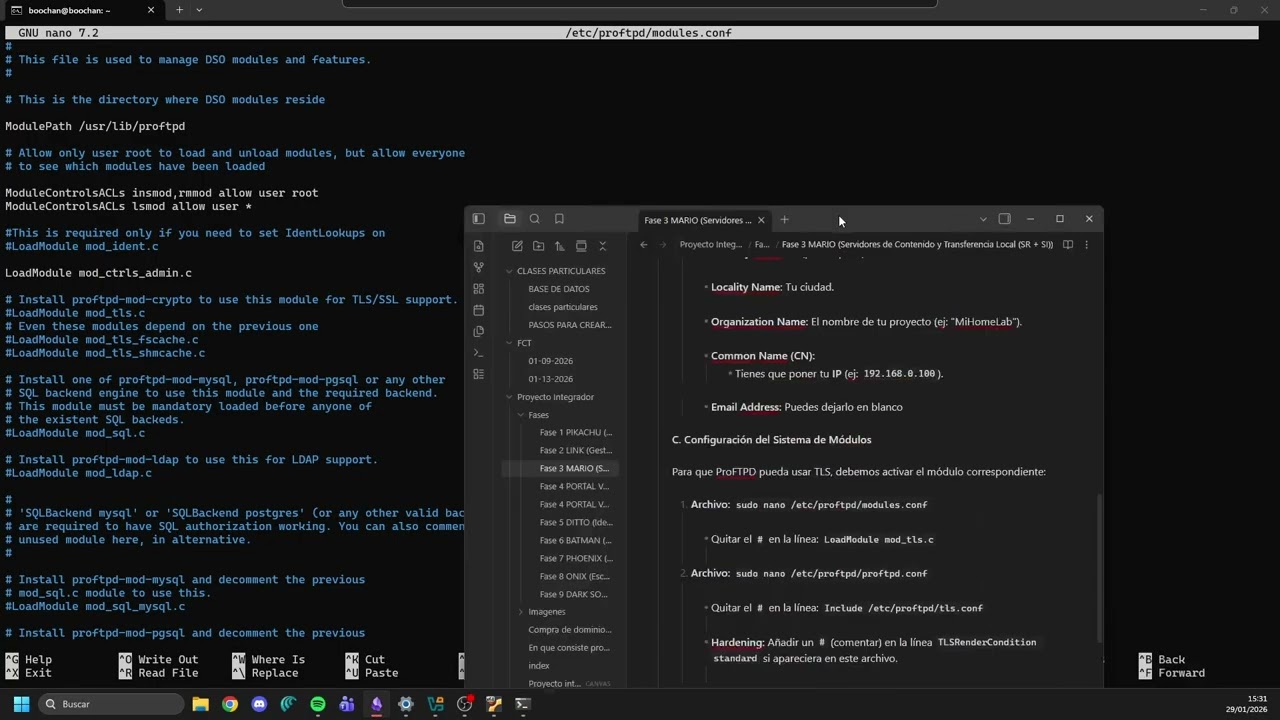
Task: Change the file explorer sort order
Action: point(559,246)
